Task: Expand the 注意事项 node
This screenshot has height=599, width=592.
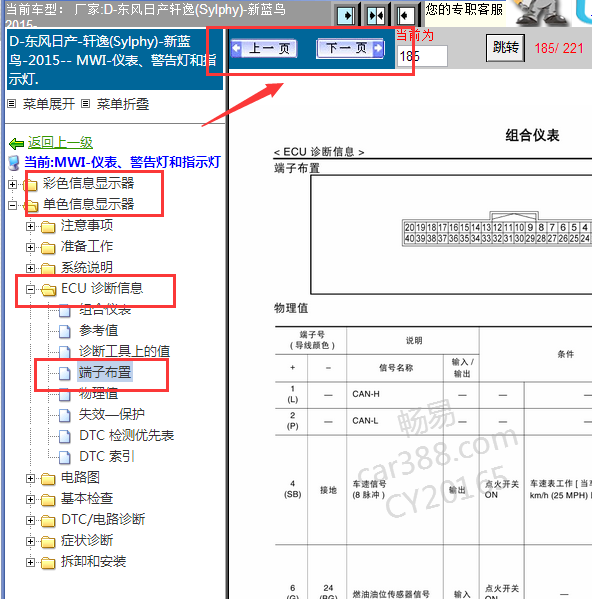Action: click(x=31, y=227)
